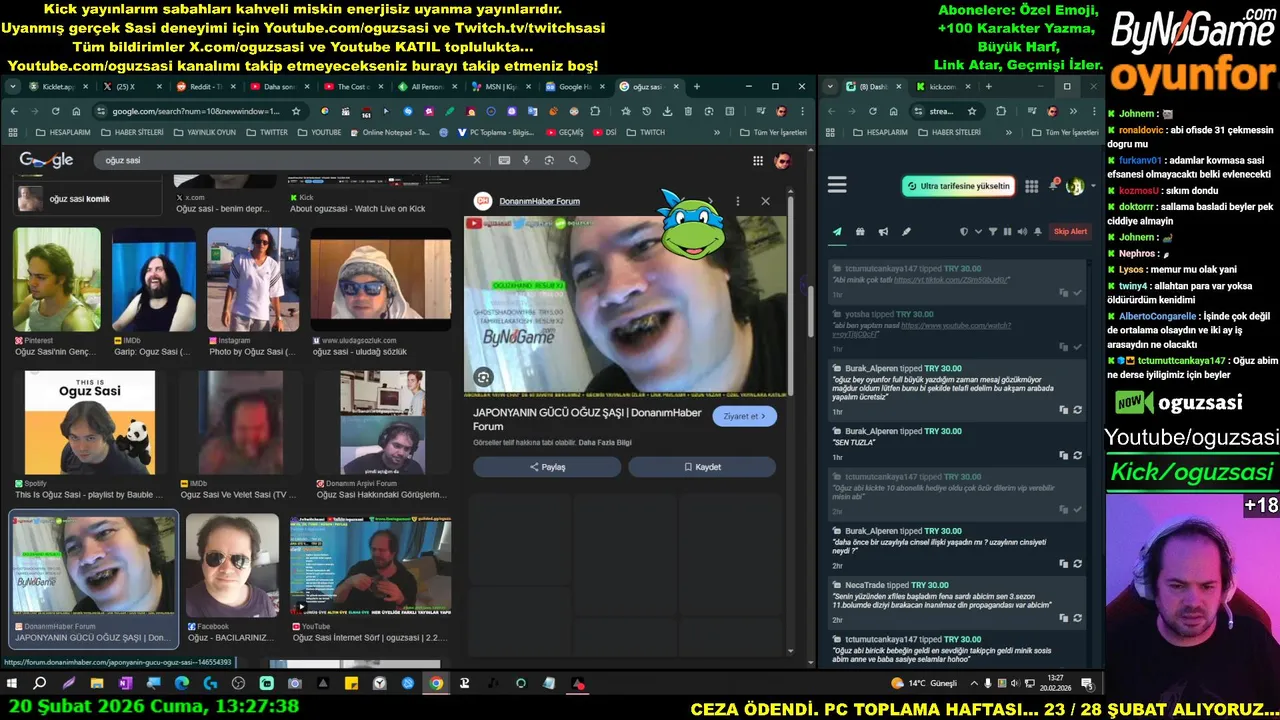
Task: Open a new tab in left browser
Action: pos(697,87)
